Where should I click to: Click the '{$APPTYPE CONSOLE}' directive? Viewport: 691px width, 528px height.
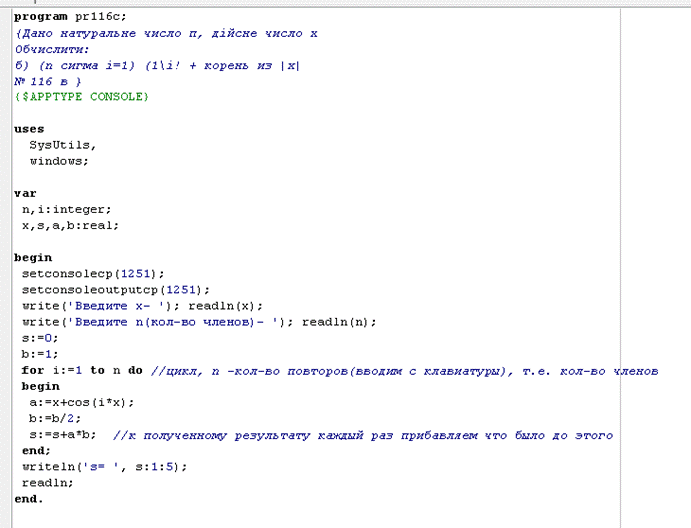pos(82,97)
